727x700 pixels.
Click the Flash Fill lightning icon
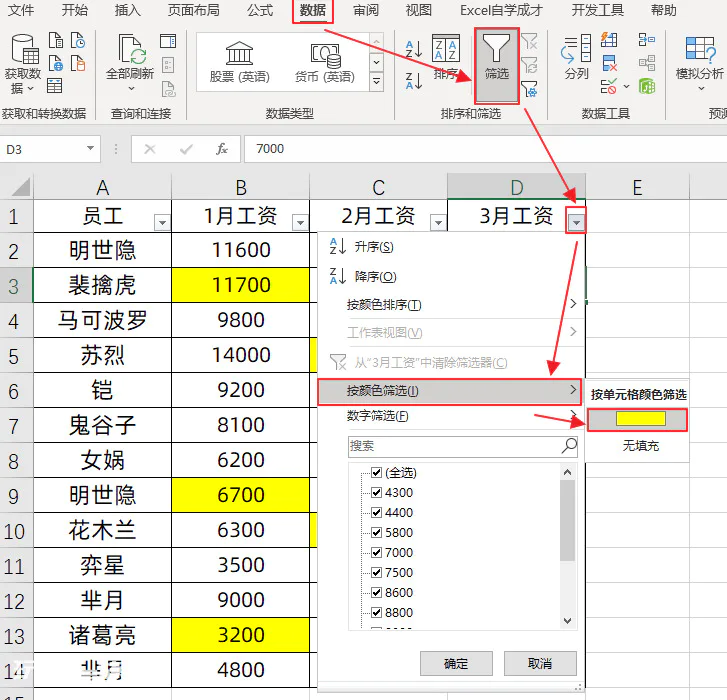(609, 40)
